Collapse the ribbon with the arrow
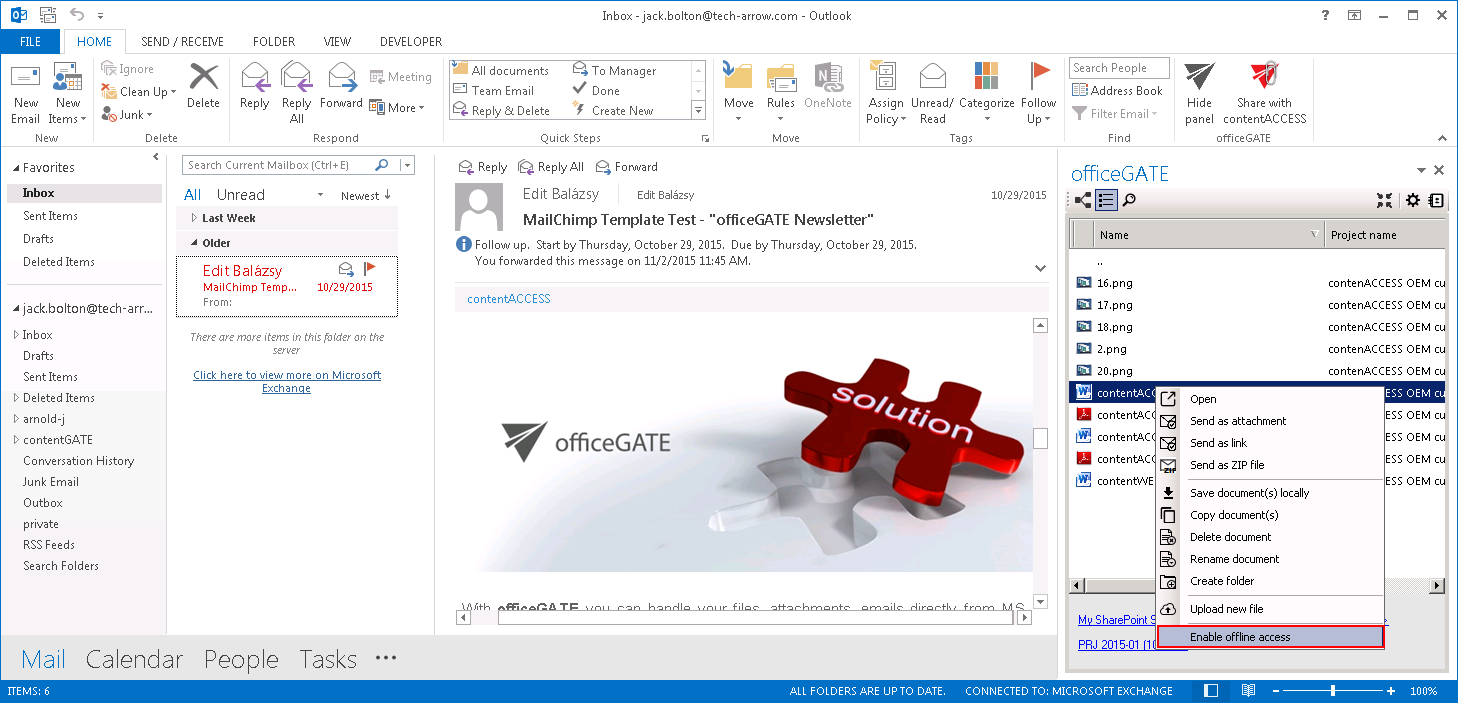 1441,138
